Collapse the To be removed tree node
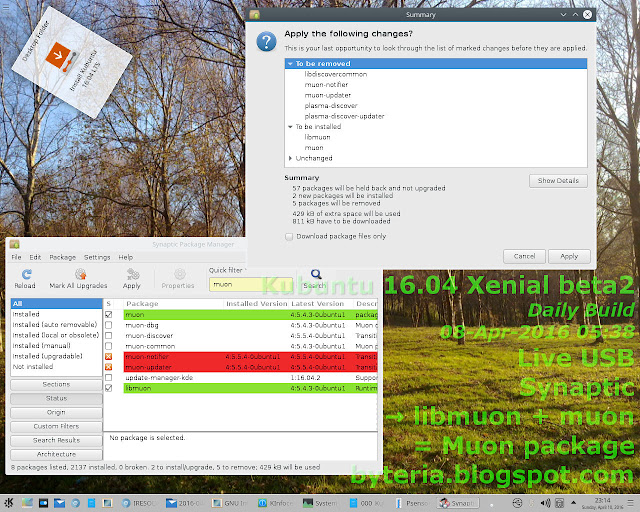 pos(290,64)
